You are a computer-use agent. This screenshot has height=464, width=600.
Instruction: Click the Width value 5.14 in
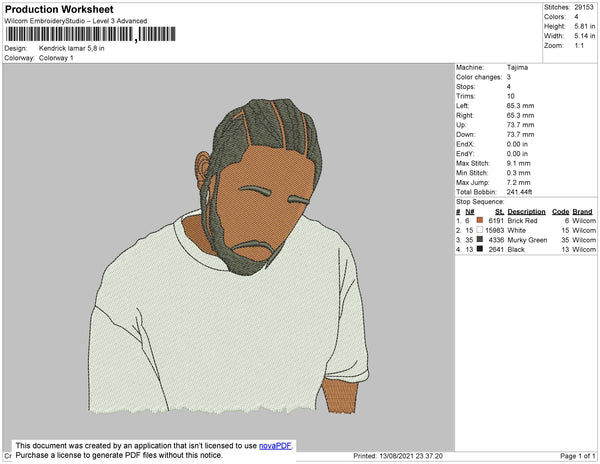[x=584, y=36]
